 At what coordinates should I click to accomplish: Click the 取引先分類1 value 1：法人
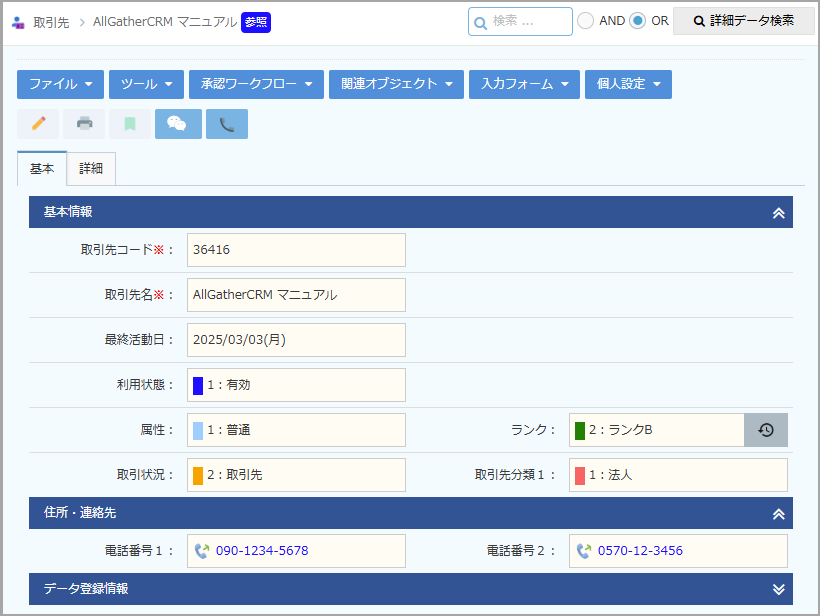coord(610,475)
